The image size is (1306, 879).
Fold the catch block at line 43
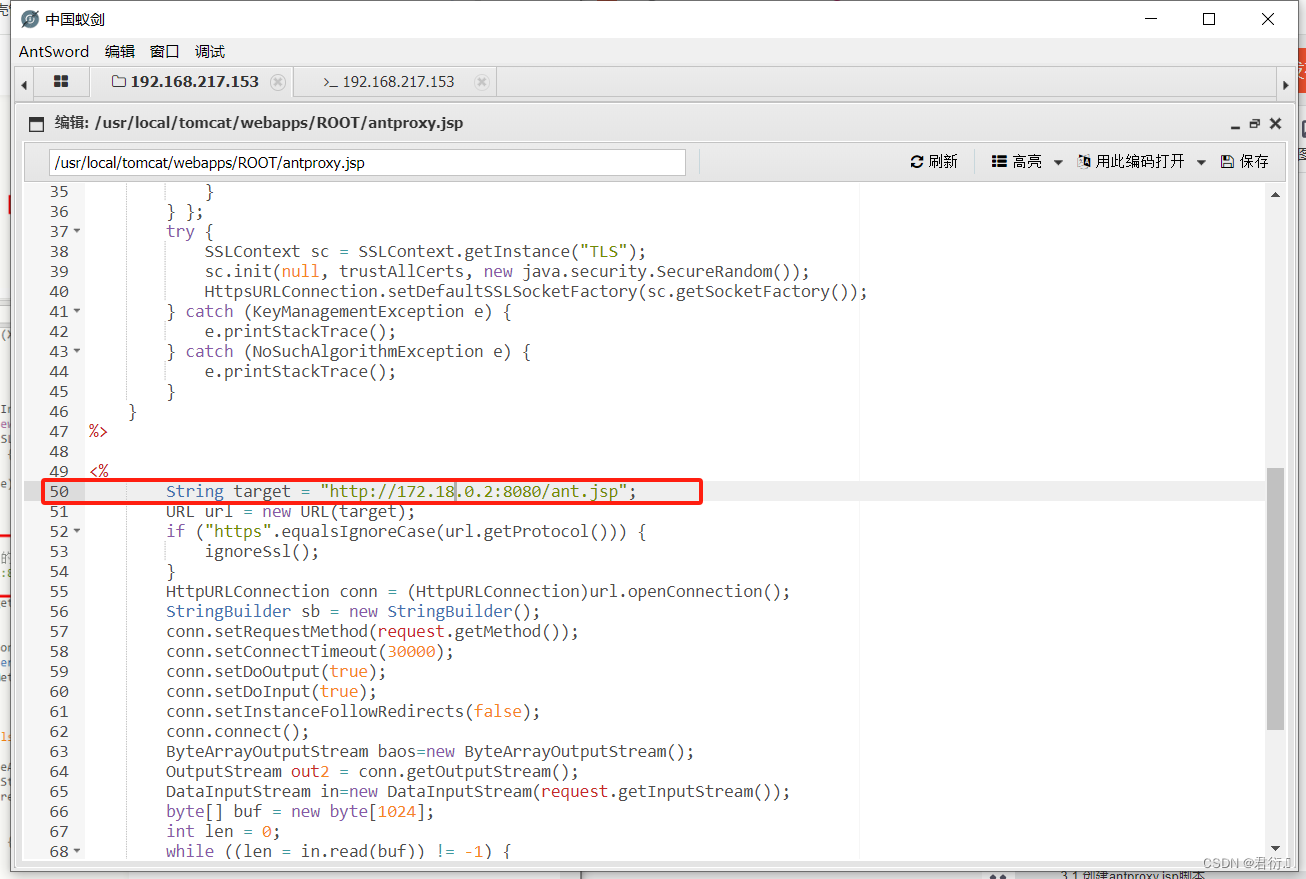[77, 351]
